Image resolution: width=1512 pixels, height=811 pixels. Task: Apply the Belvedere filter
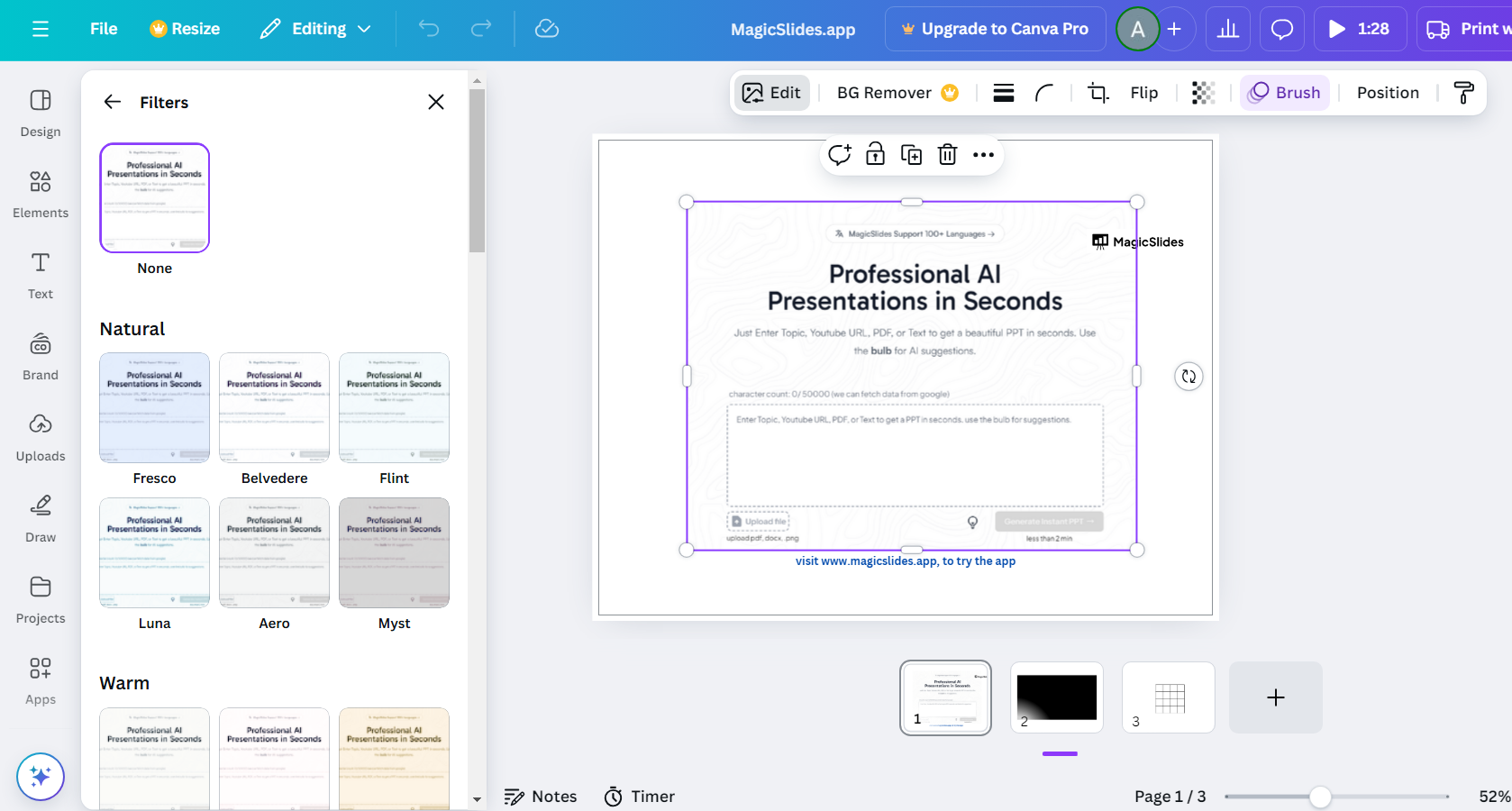275,407
